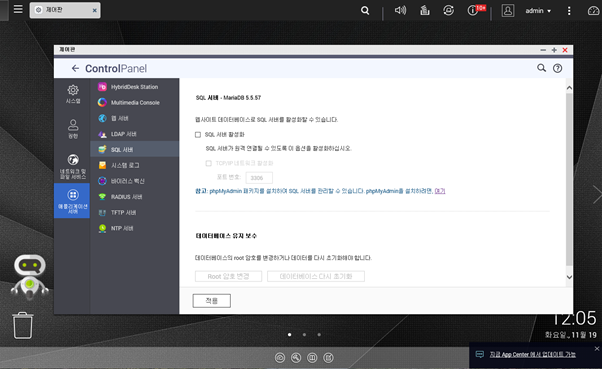Select 권한 user category
This screenshot has width=602, height=369.
coord(73,129)
